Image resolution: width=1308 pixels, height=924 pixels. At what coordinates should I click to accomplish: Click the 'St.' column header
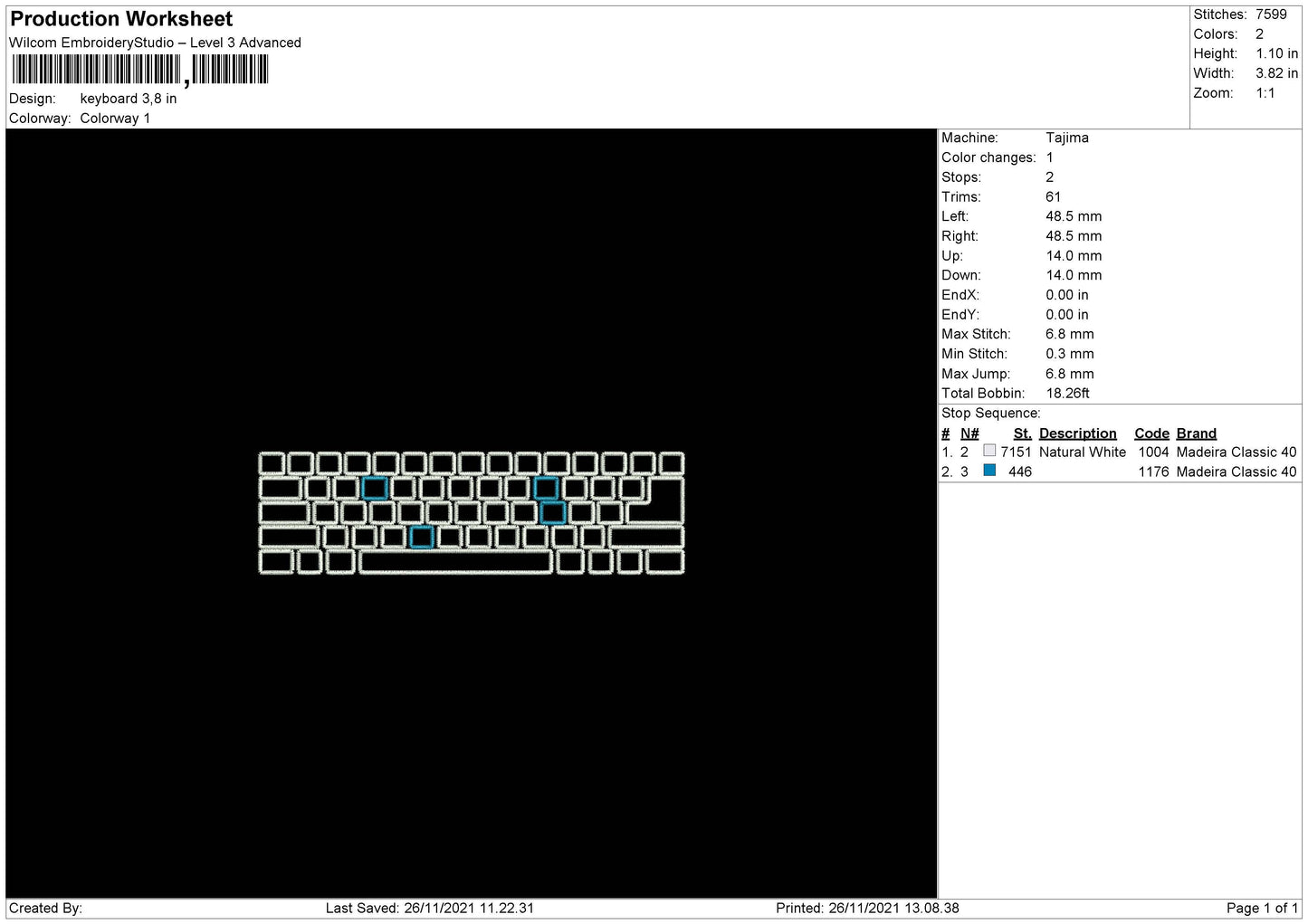coord(1022,433)
